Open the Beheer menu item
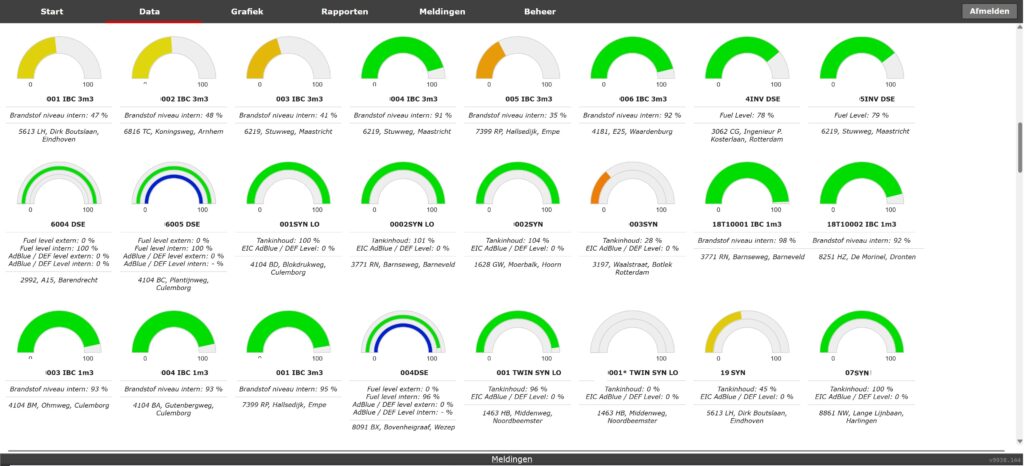The width and height of the screenshot is (1024, 466). tap(540, 11)
